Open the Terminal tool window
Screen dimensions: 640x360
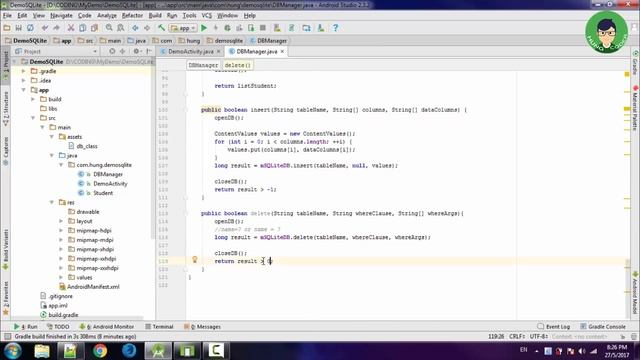159,327
